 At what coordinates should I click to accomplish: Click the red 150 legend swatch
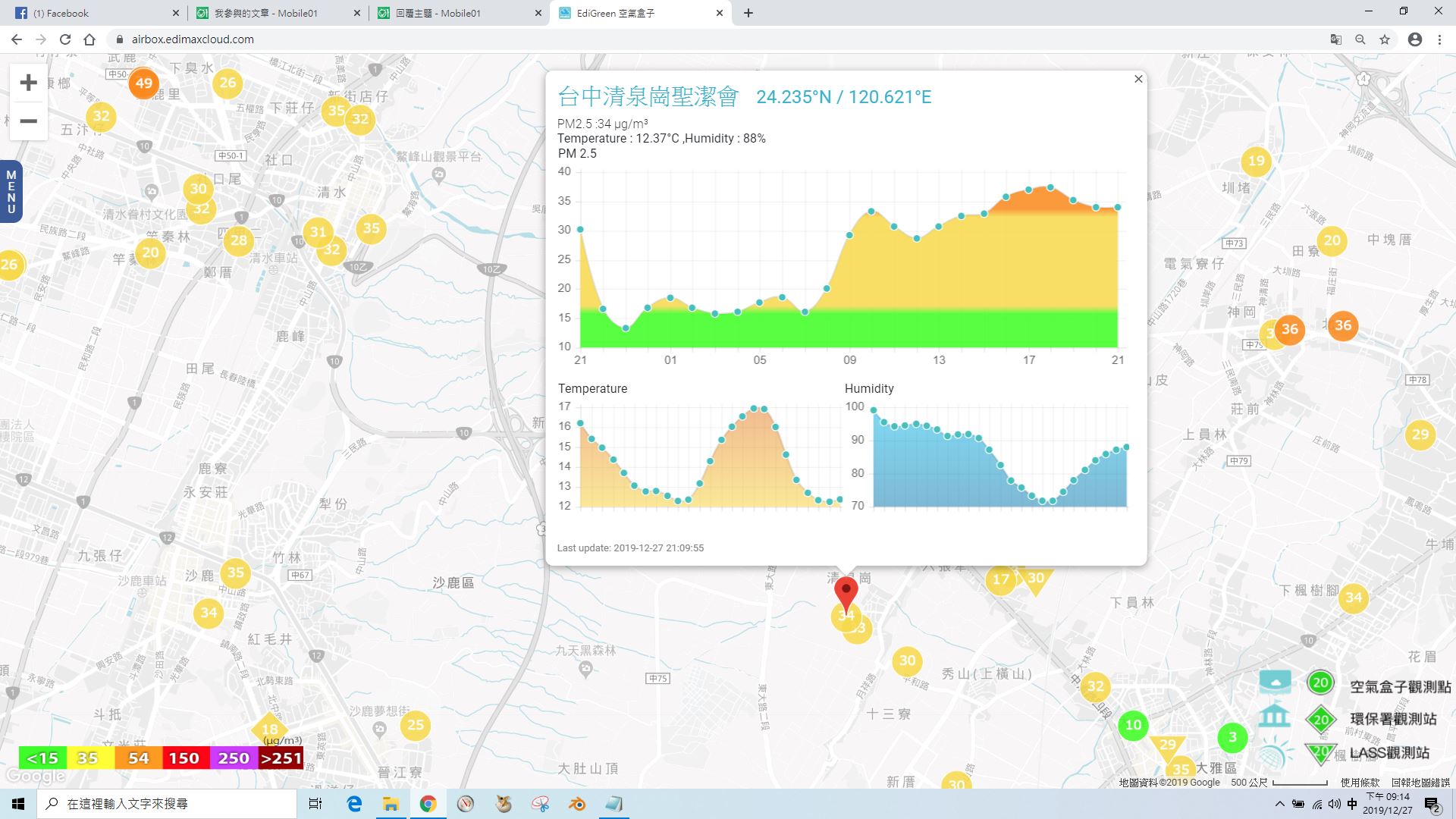click(185, 758)
